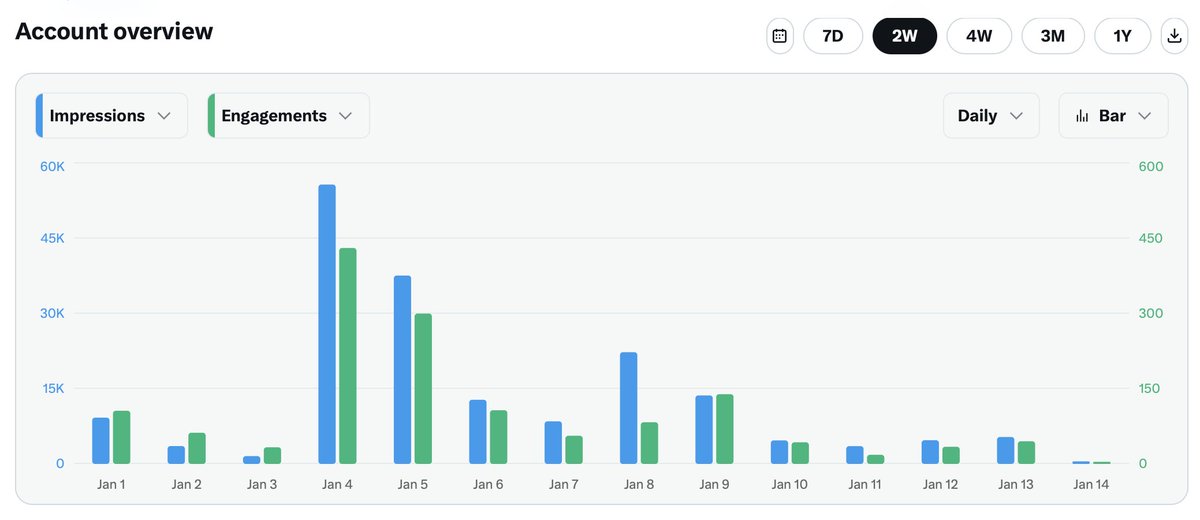Screen dimensions: 1200x520
Task: Click the Jan 6 green engagements bar
Action: tap(499, 437)
